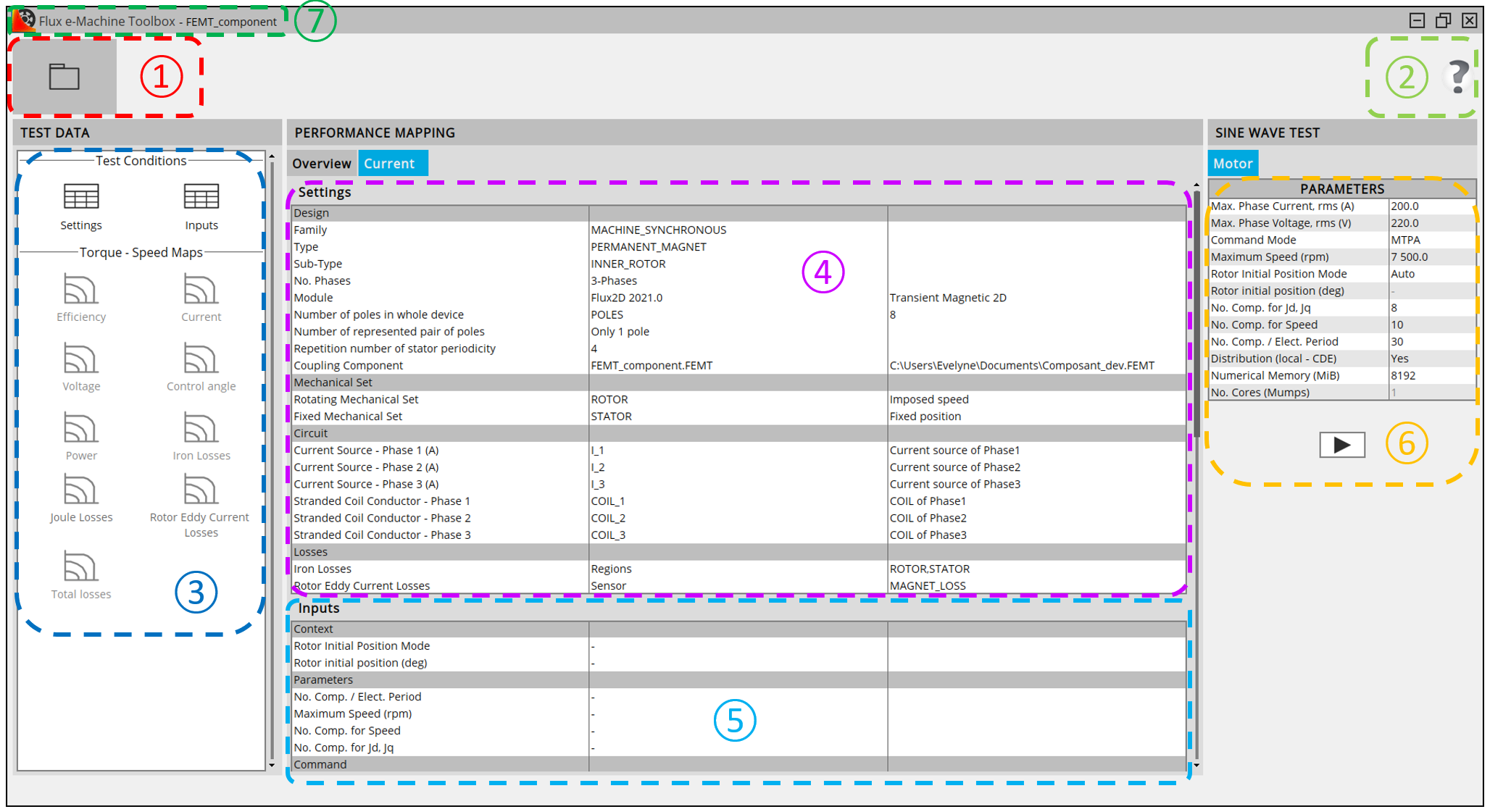Select the Motor tab in Sine Wave Test
The width and height of the screenshot is (1490, 812).
click(x=1232, y=164)
